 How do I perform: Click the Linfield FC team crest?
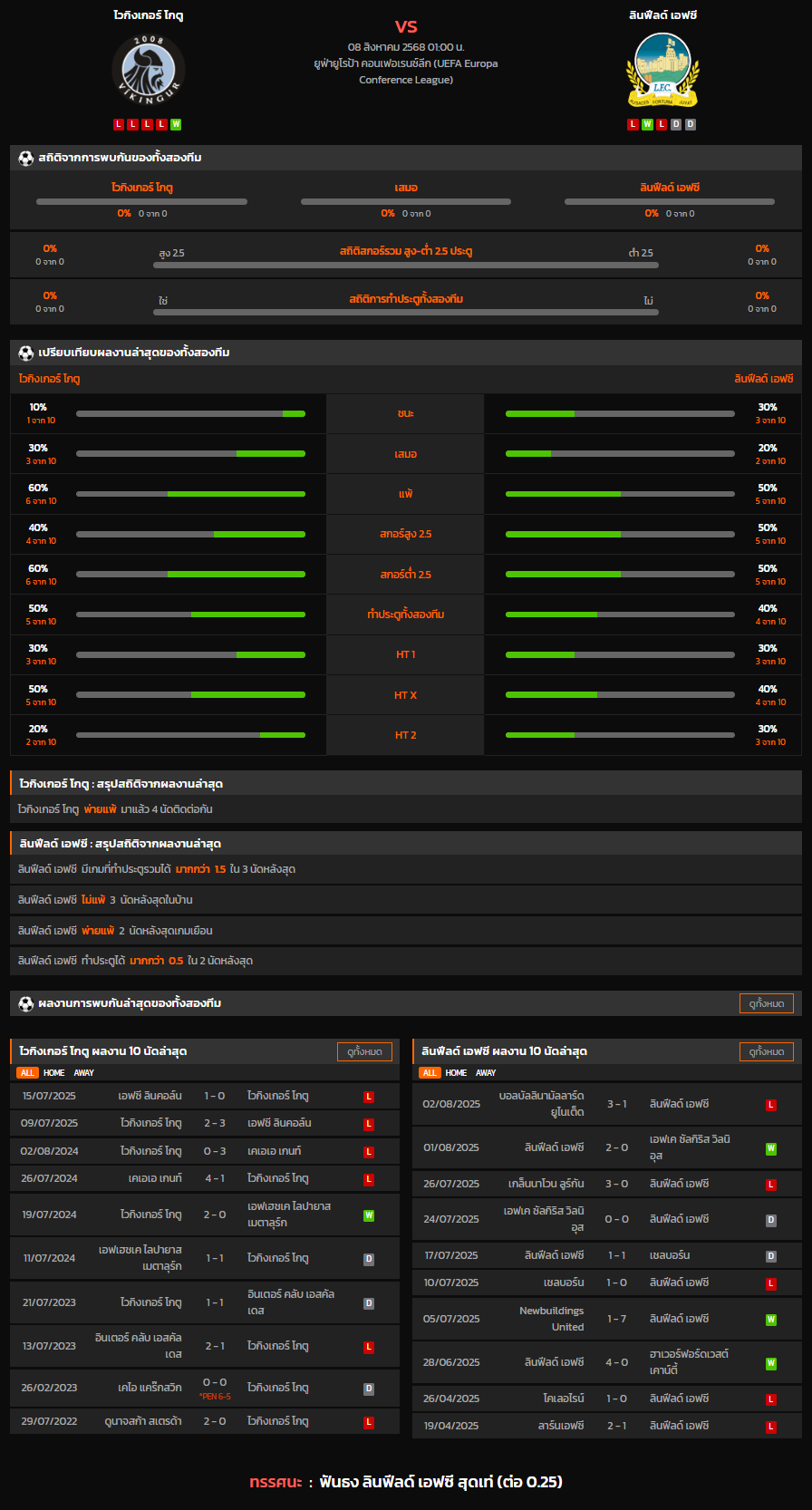663,70
